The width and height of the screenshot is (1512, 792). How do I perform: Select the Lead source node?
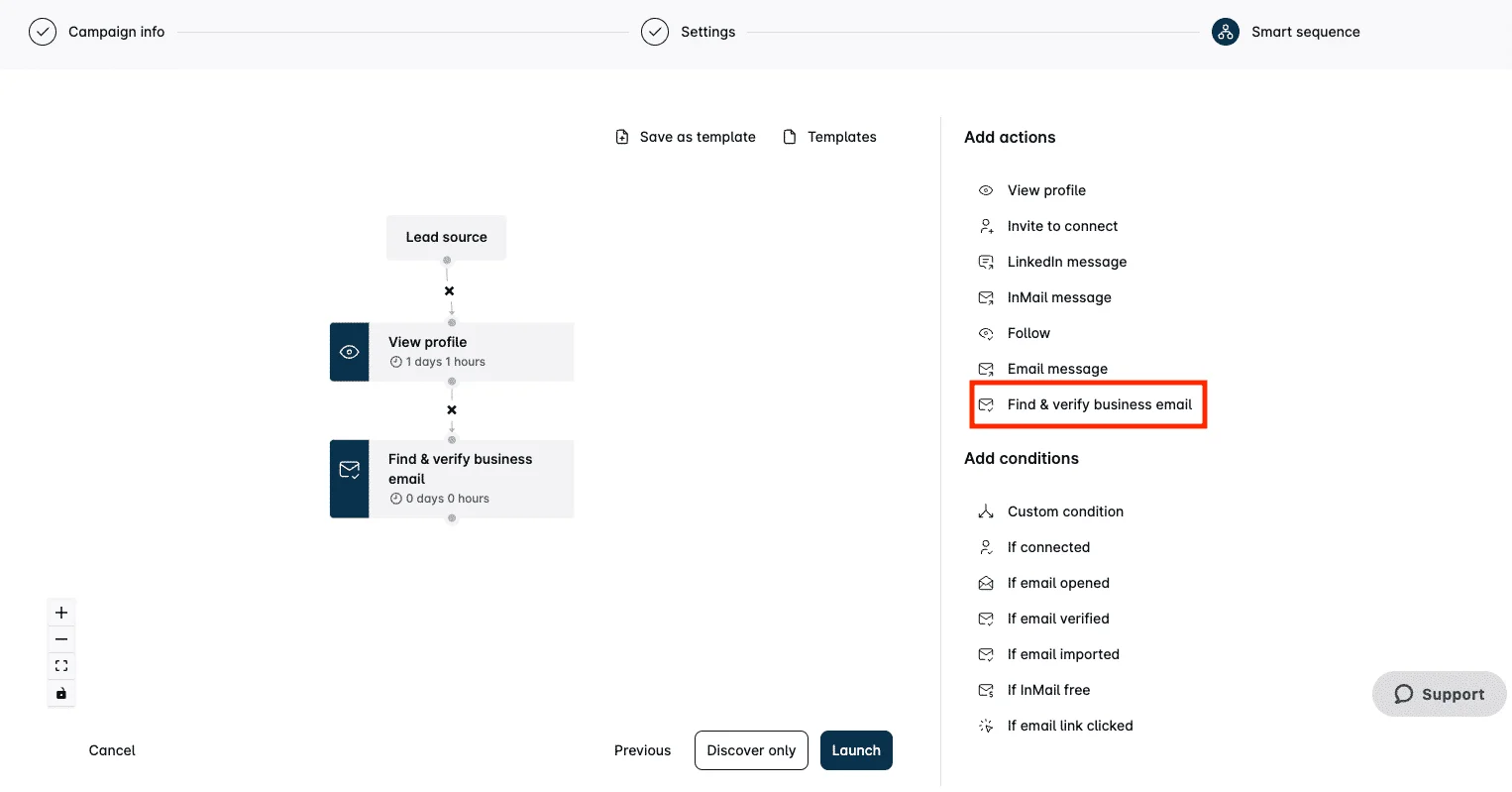(x=446, y=237)
